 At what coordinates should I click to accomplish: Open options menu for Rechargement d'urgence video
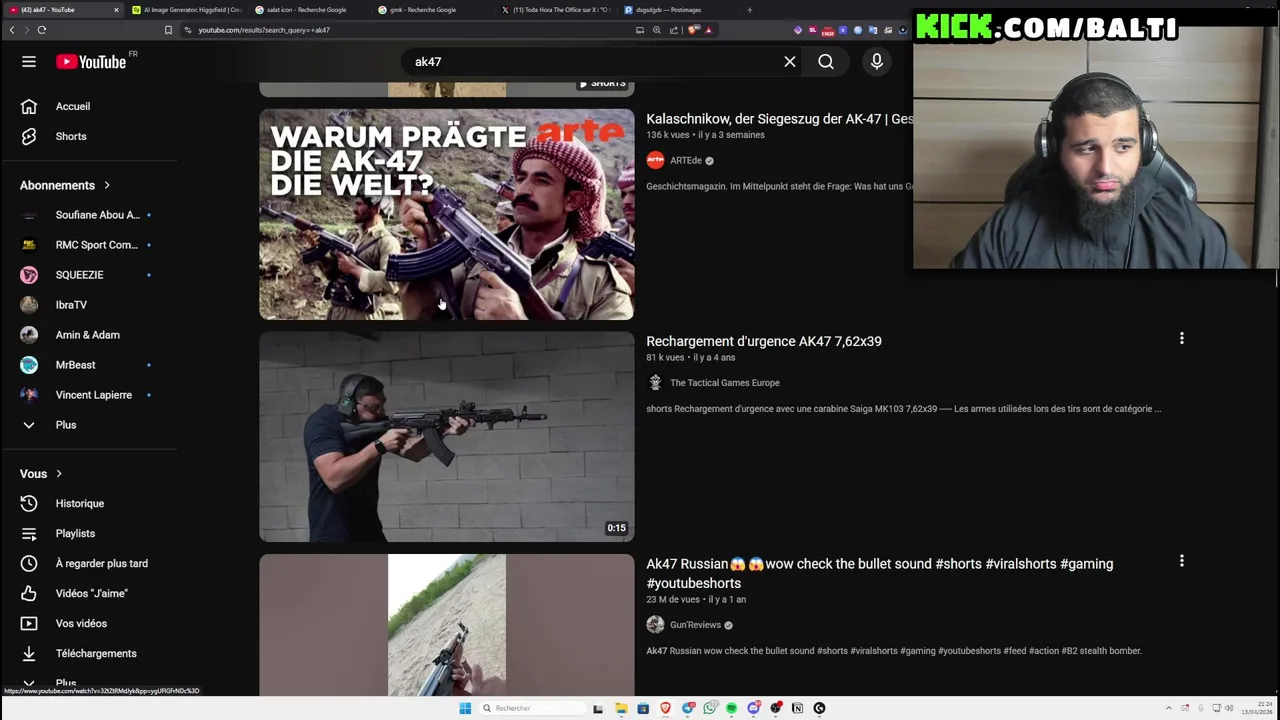click(x=1182, y=339)
